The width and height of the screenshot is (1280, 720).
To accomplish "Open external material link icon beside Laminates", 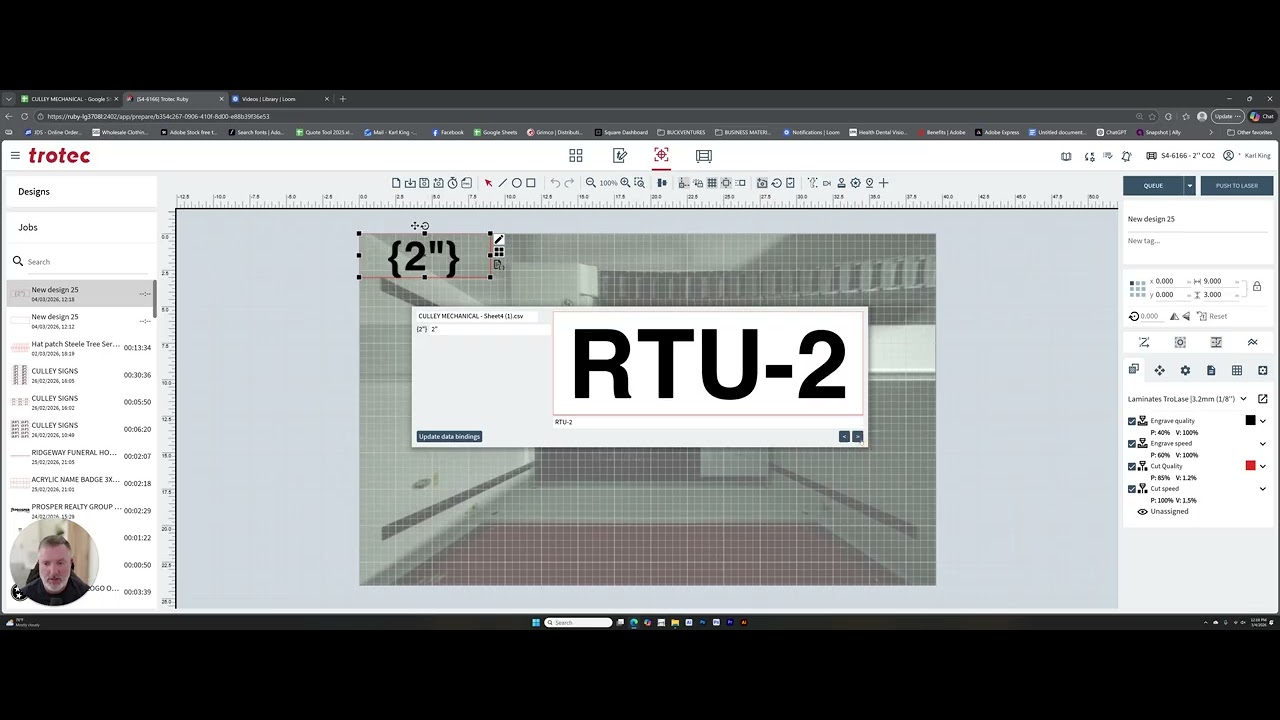I will coord(1262,399).
